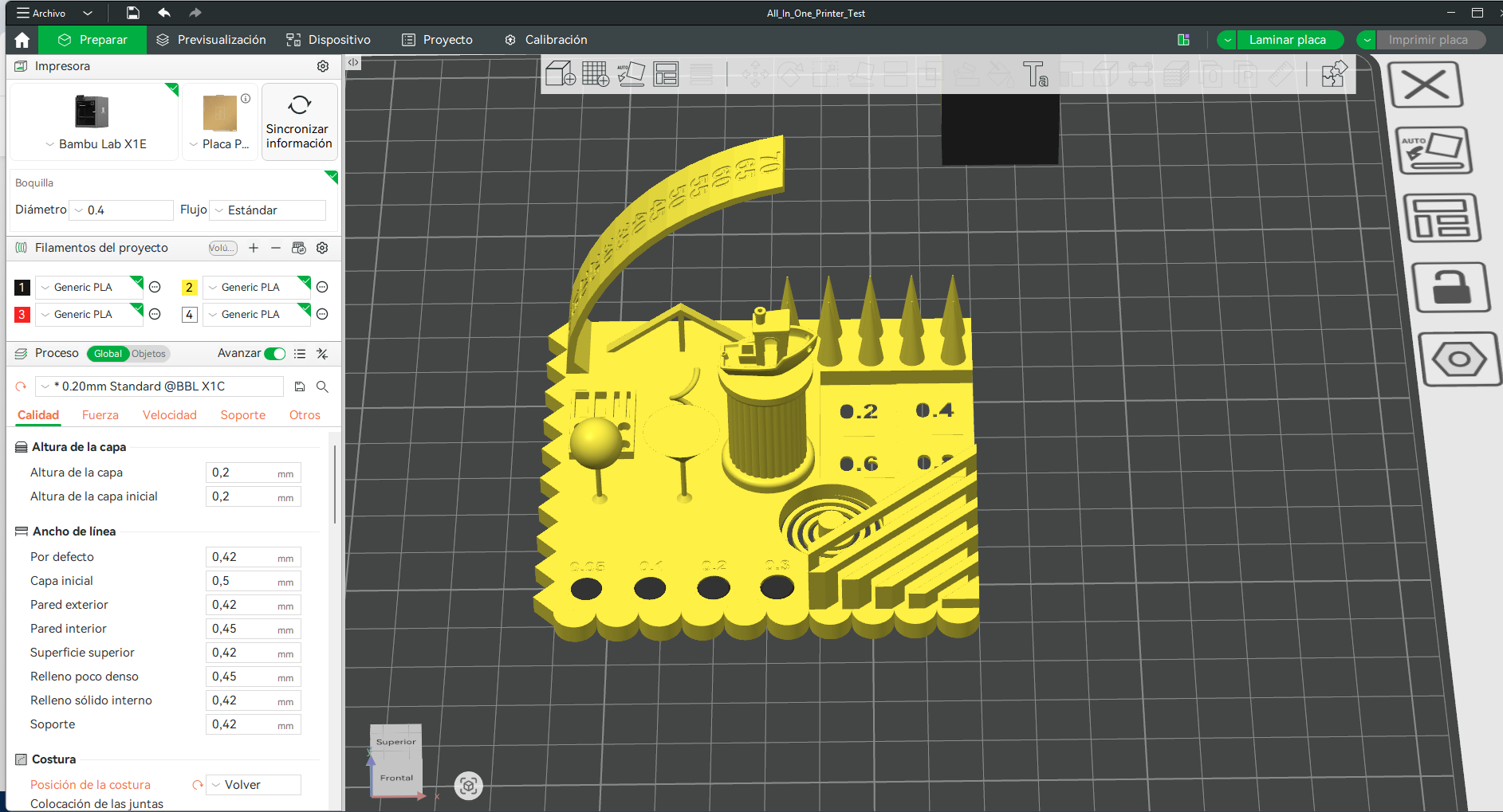
Task: Click the plate's AUTO orient icon
Action: pos(1433,151)
